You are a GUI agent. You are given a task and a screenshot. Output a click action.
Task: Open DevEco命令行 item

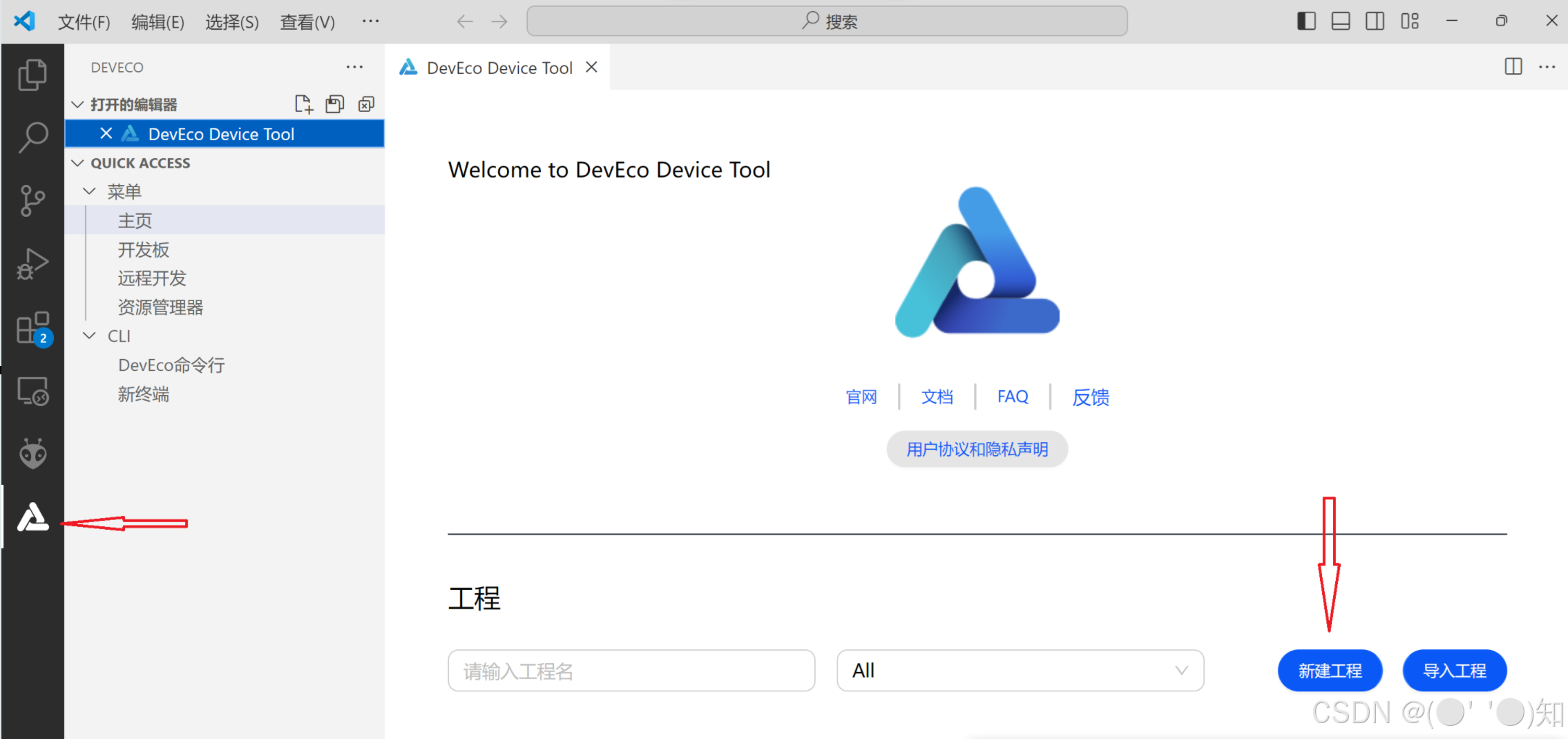tap(224, 365)
